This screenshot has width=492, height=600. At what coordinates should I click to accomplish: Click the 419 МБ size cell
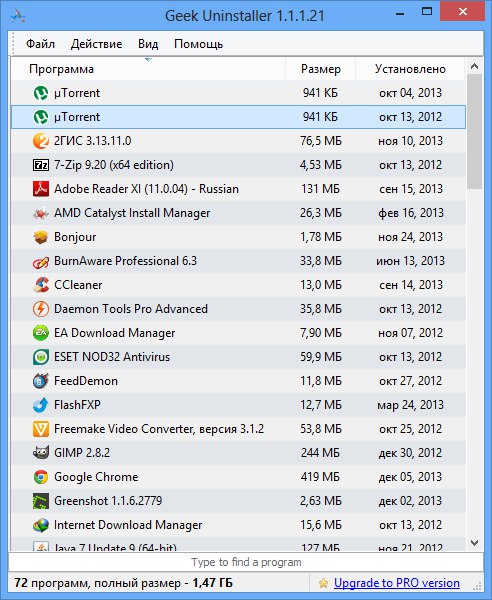320,477
